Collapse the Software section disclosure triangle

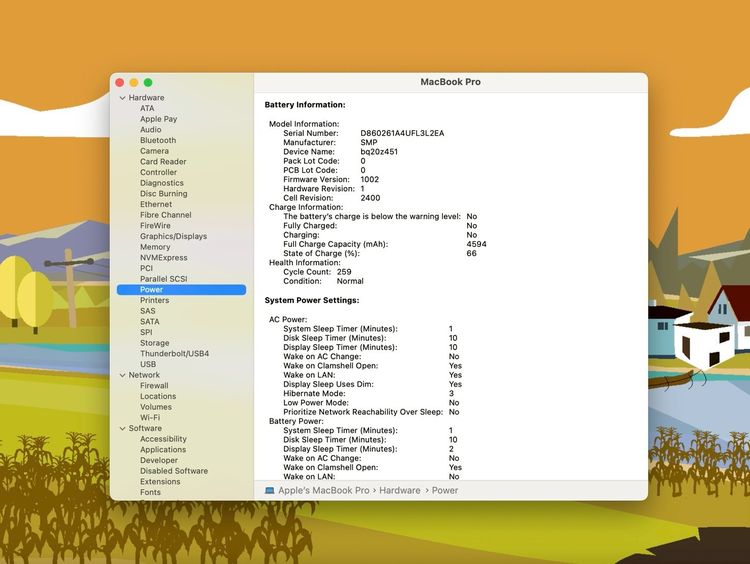(122, 428)
